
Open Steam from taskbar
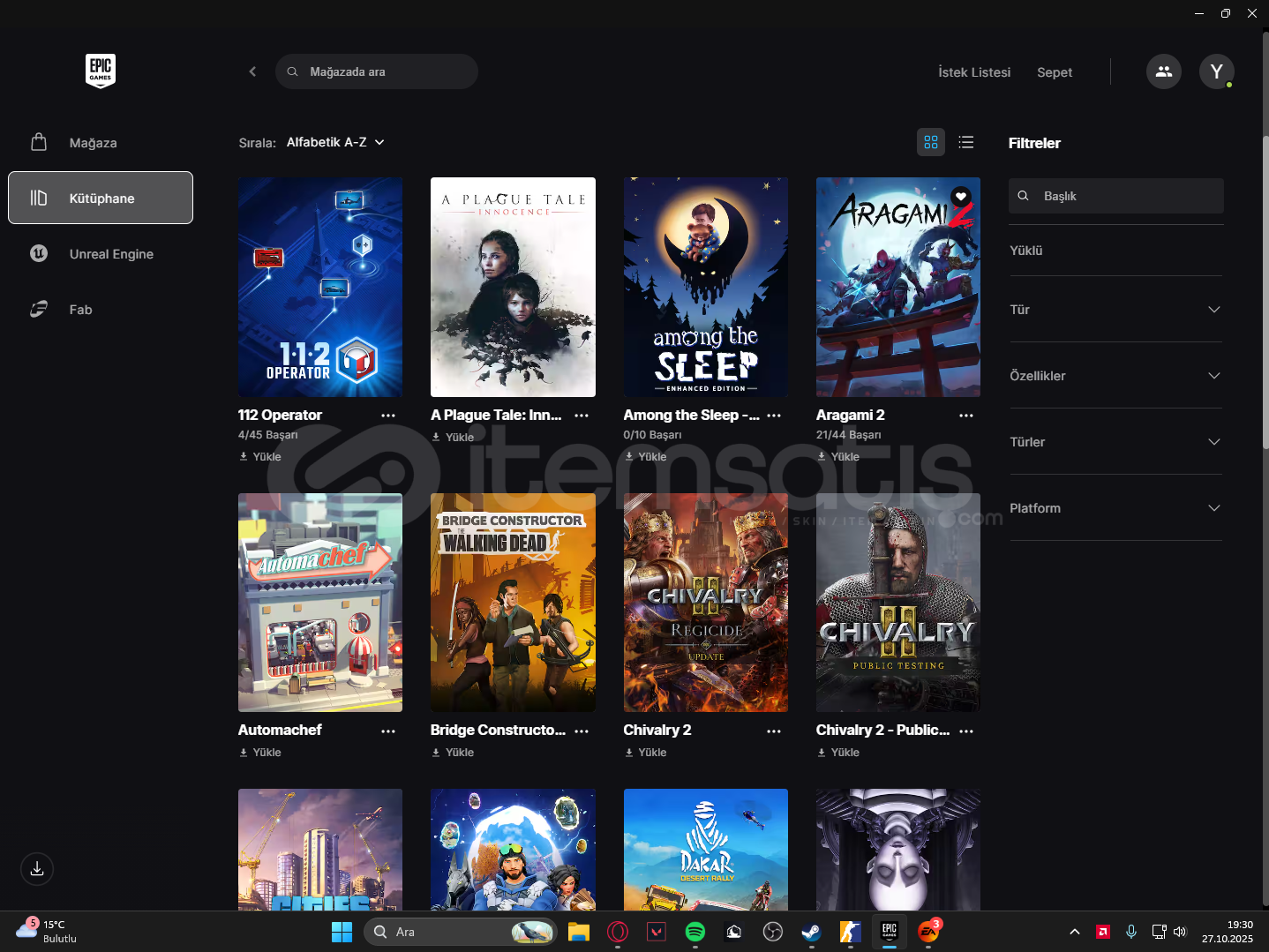click(812, 932)
